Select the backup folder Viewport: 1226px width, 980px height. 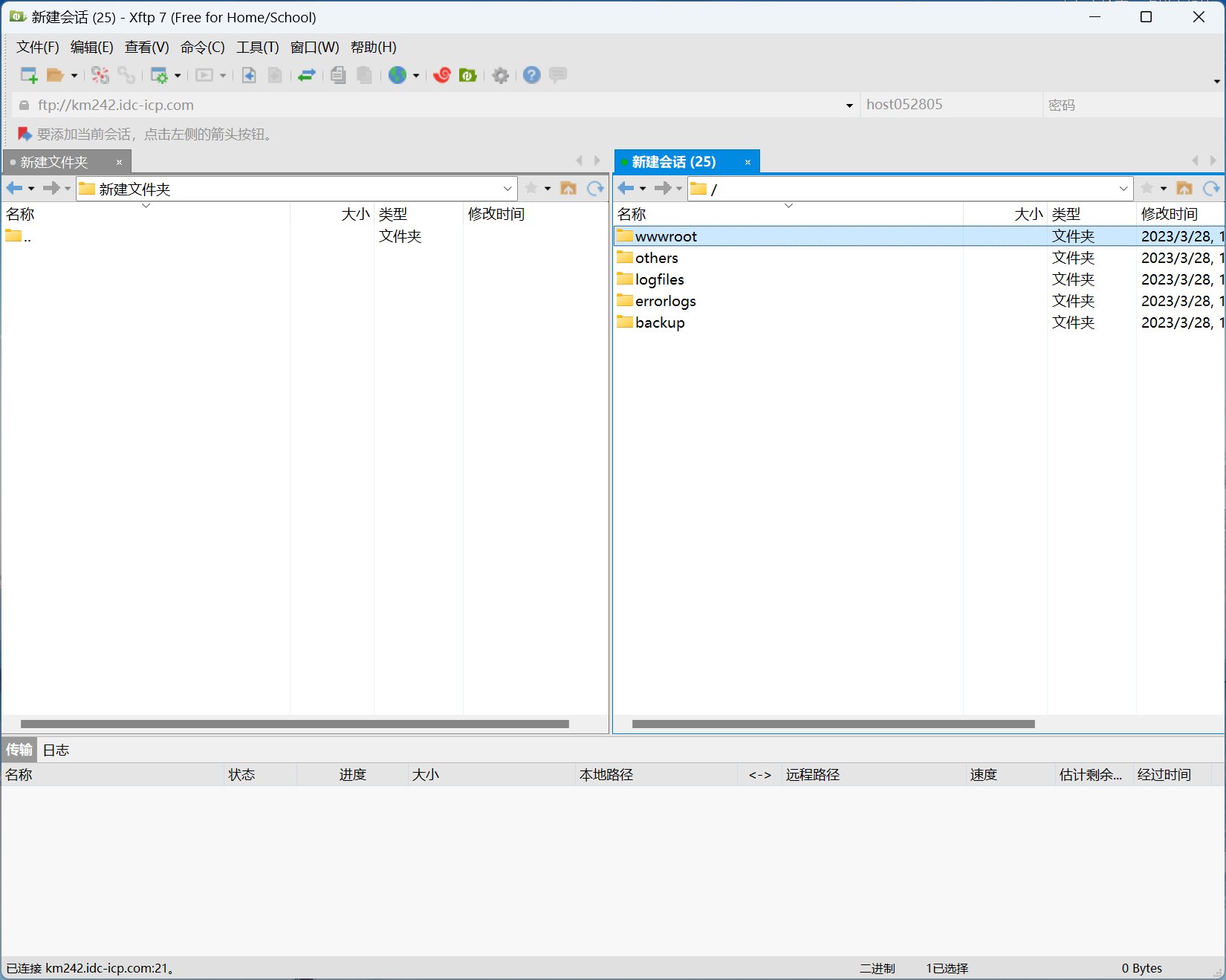tap(660, 322)
